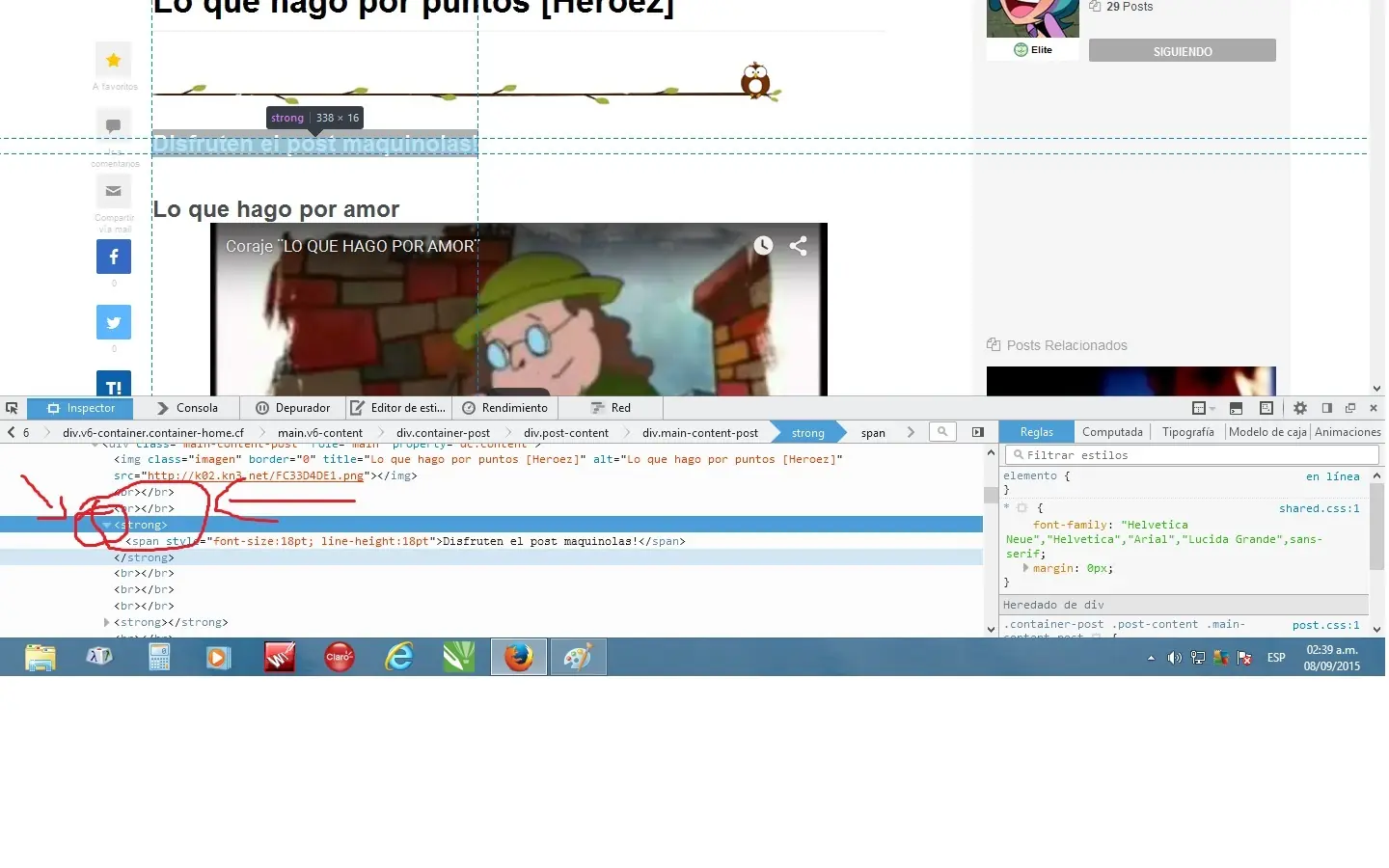Switch to Computada side tab

click(x=1112, y=432)
